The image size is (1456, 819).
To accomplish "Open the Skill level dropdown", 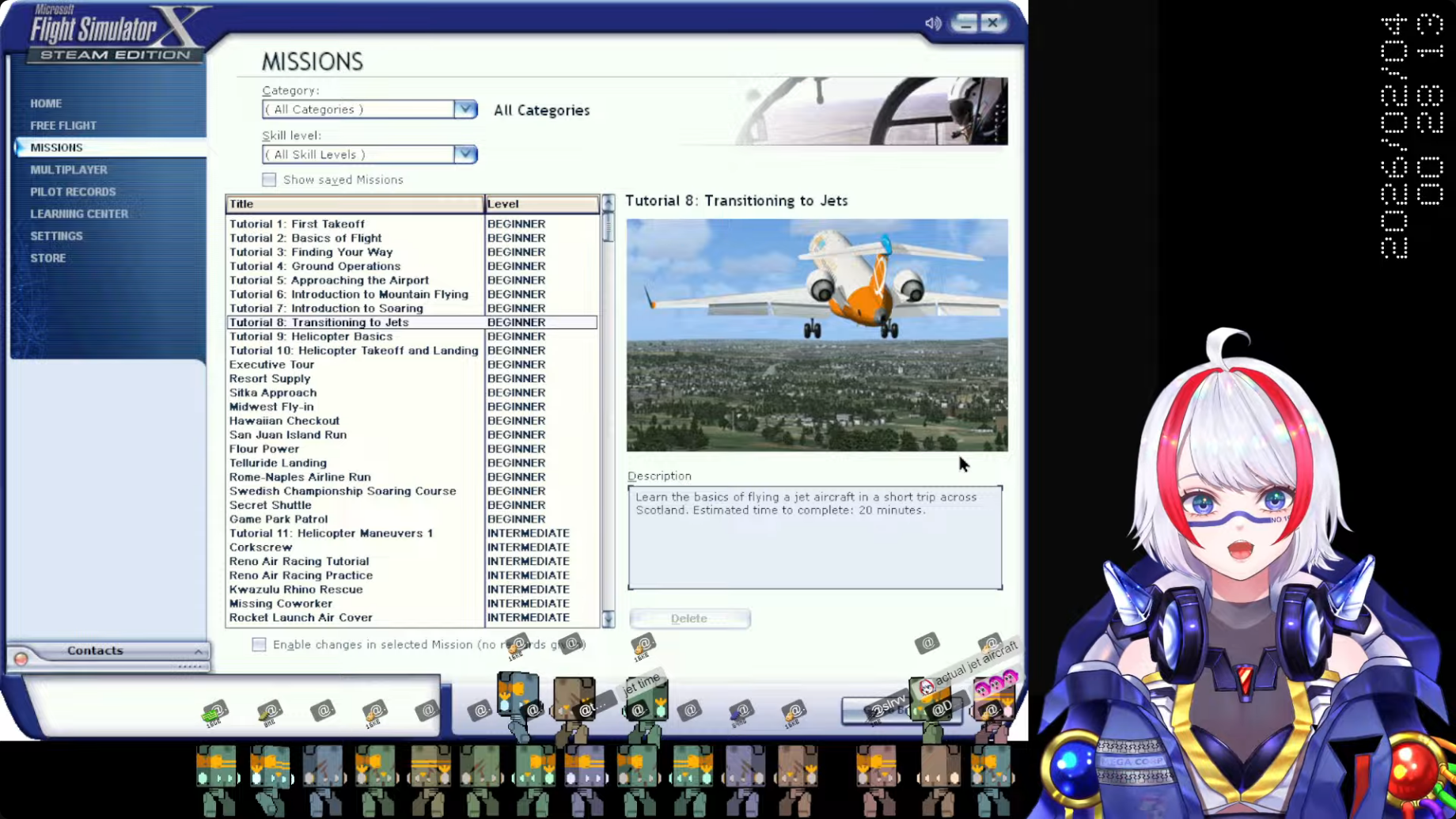I will click(465, 154).
